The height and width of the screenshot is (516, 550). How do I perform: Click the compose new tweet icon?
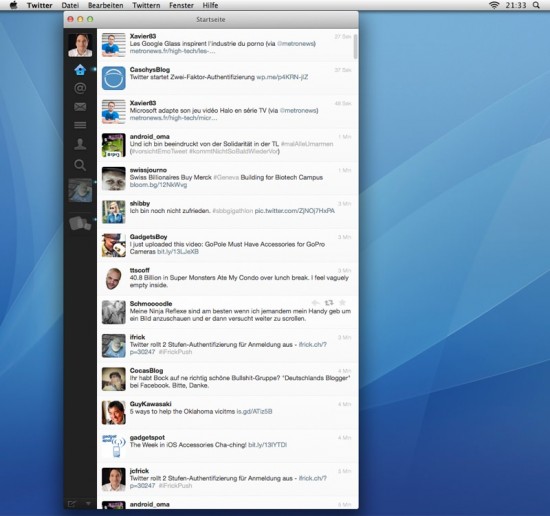(72, 504)
